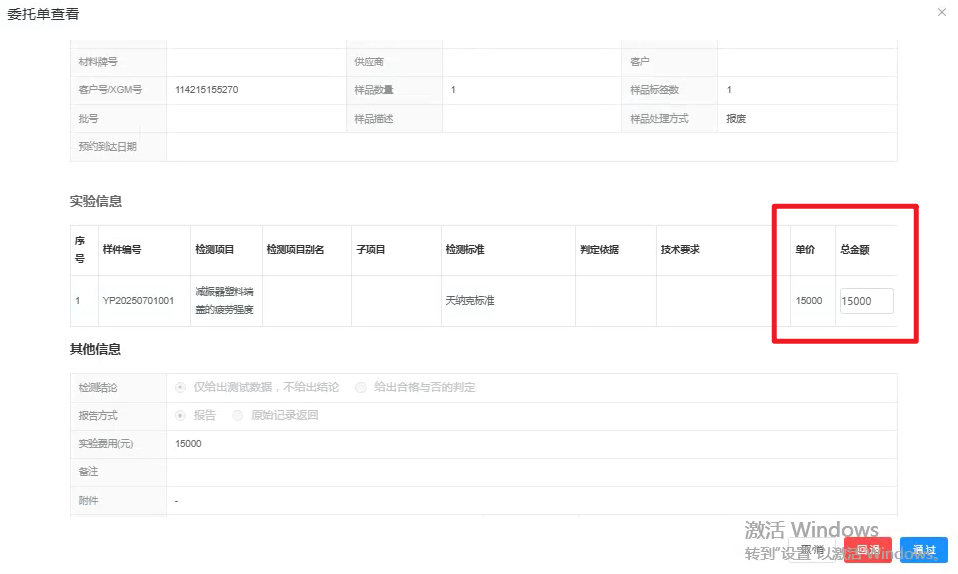Click the 检测项目 column header
This screenshot has height=574, width=958.
(x=214, y=249)
